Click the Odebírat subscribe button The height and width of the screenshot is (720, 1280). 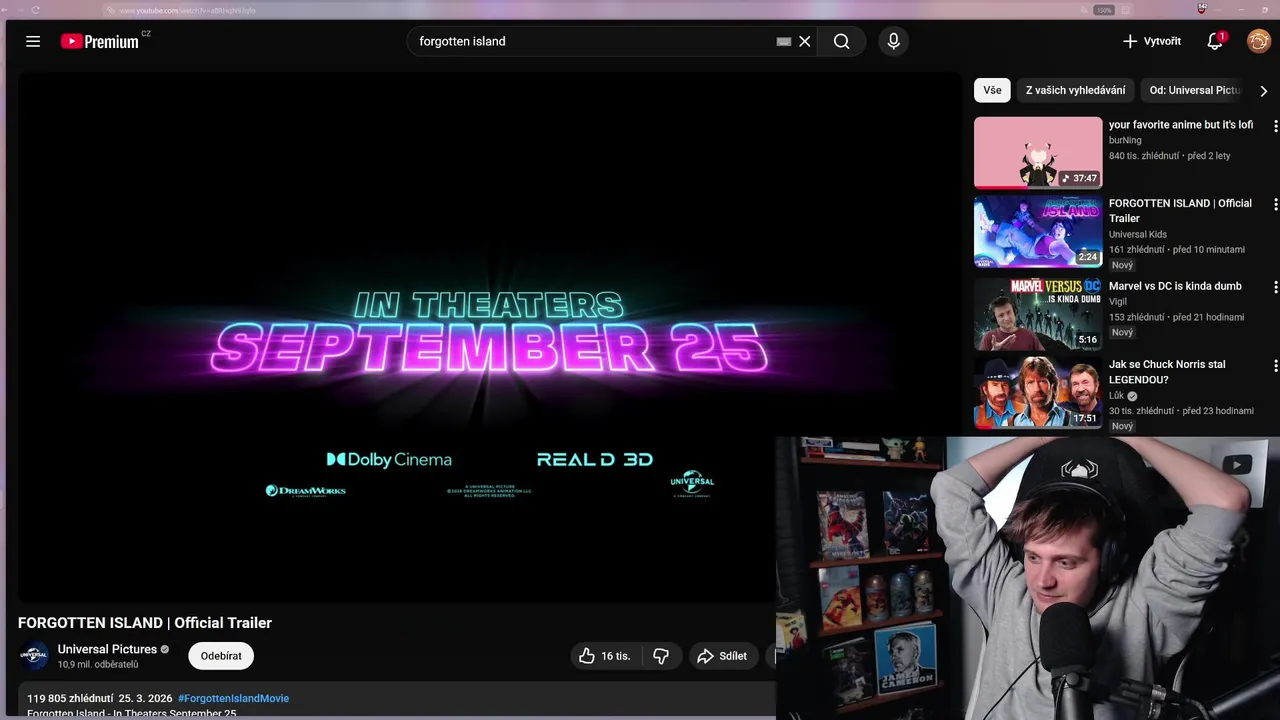(x=221, y=656)
